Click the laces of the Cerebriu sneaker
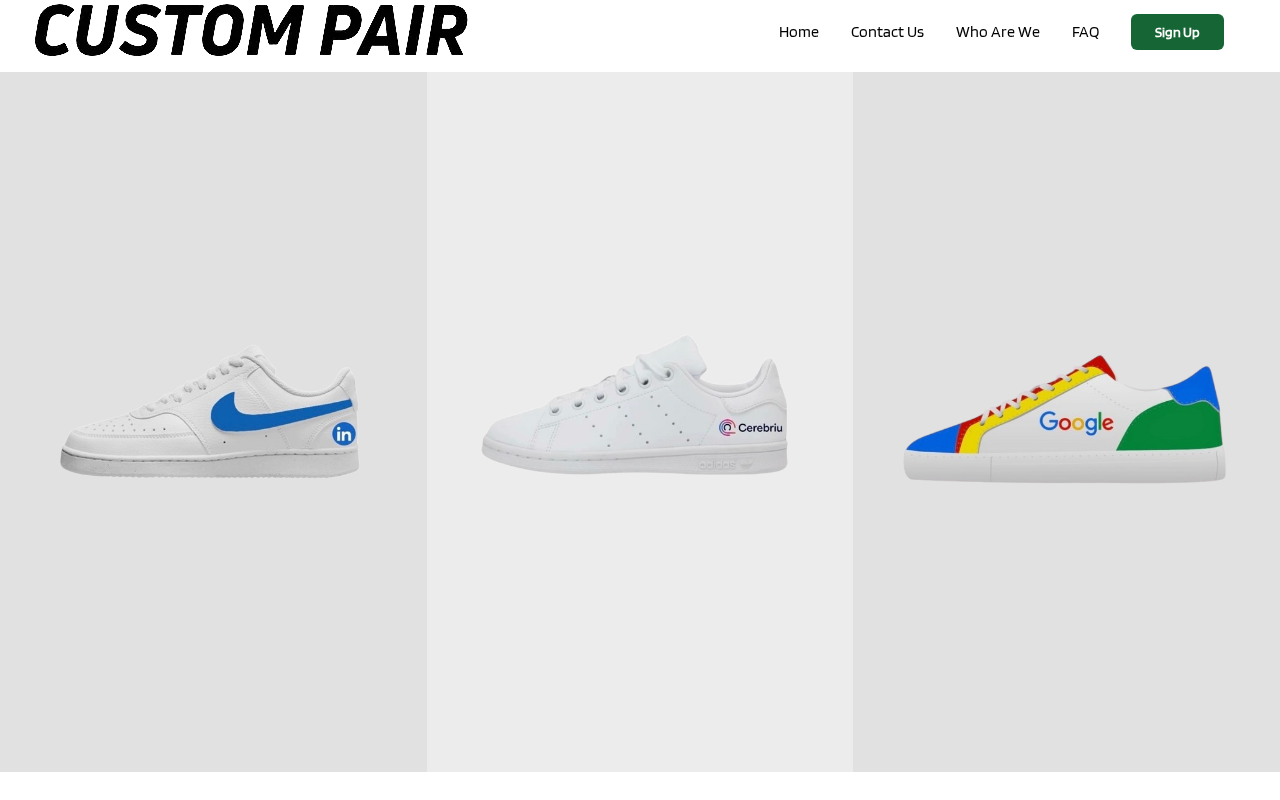The image size is (1280, 800). [x=620, y=385]
